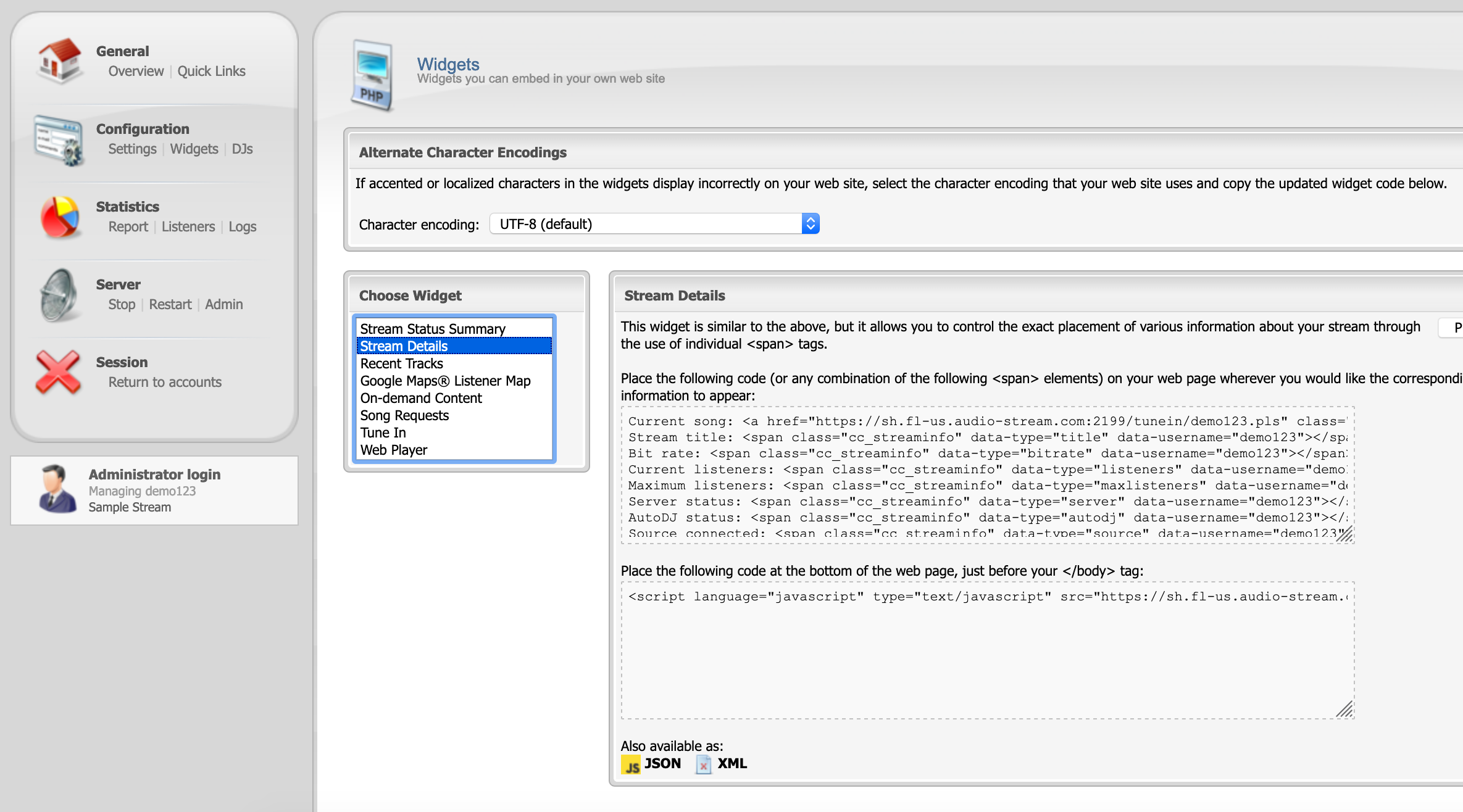Click Restart server link
Viewport: 1463px width, 812px height.
[170, 305]
